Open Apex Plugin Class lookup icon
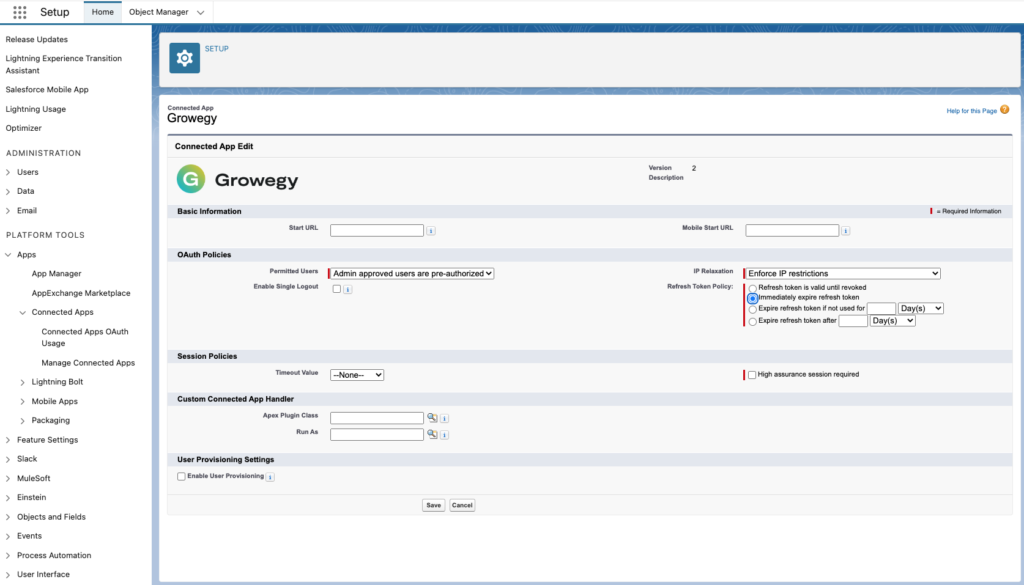This screenshot has height=585, width=1024. point(432,418)
